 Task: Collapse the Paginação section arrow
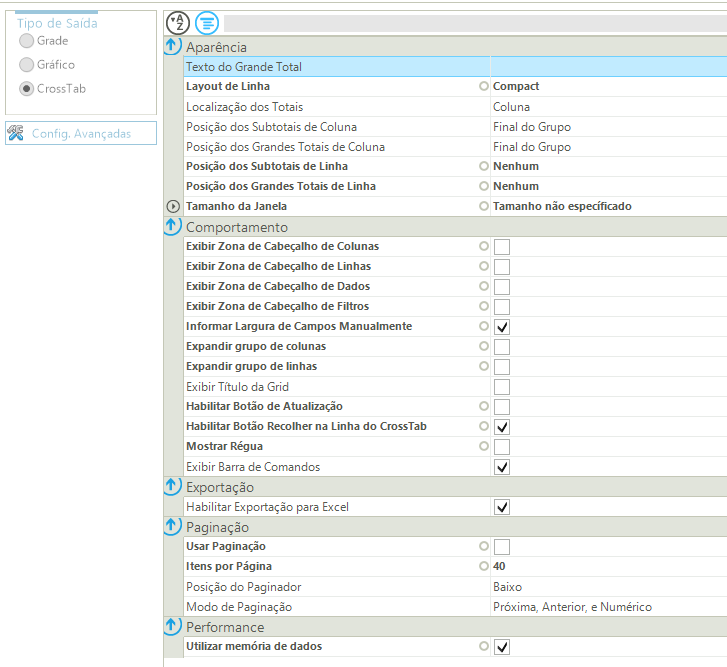click(x=172, y=527)
